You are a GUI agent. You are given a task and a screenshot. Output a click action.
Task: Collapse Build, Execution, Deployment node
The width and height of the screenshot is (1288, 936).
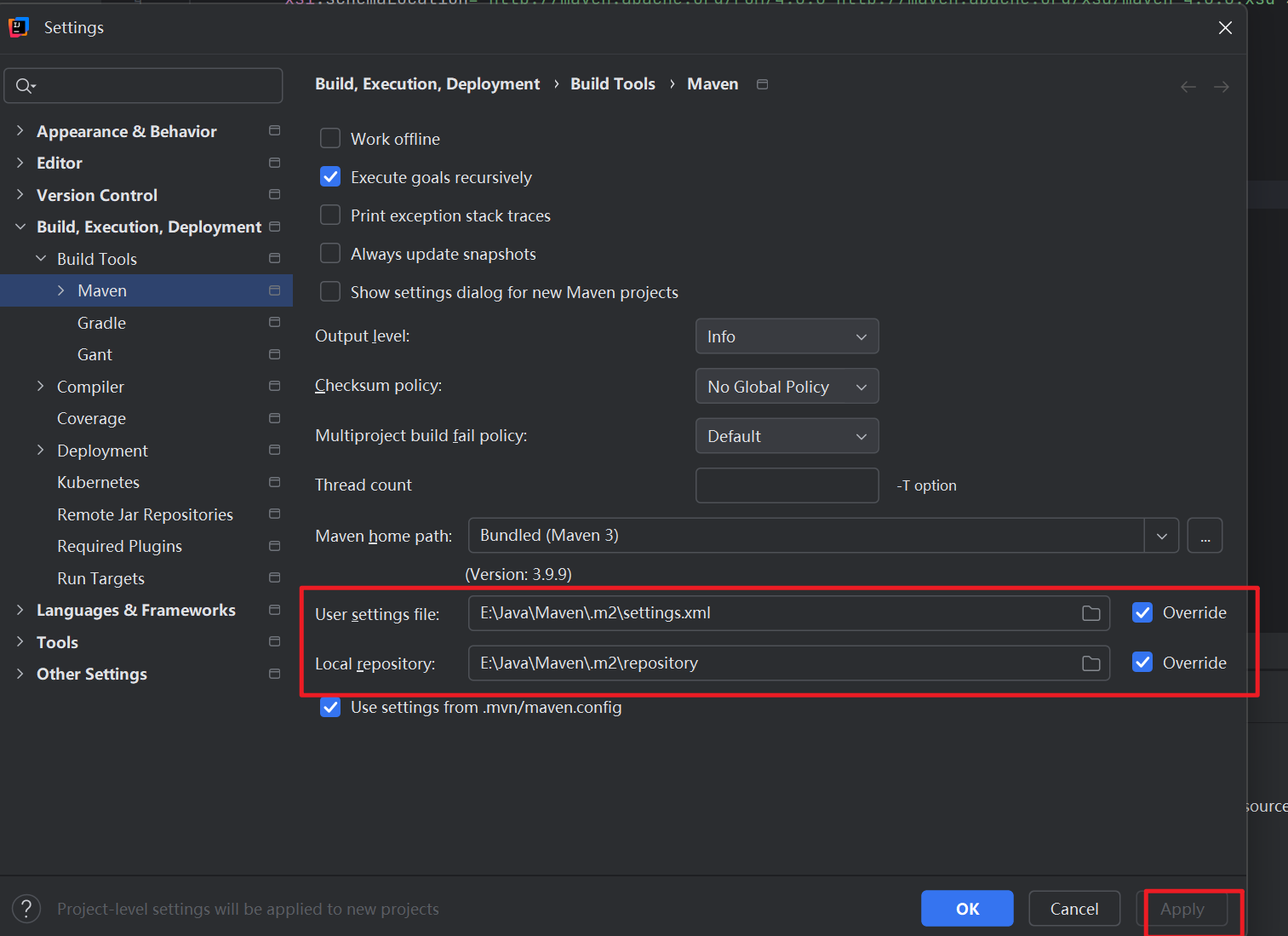tap(20, 227)
